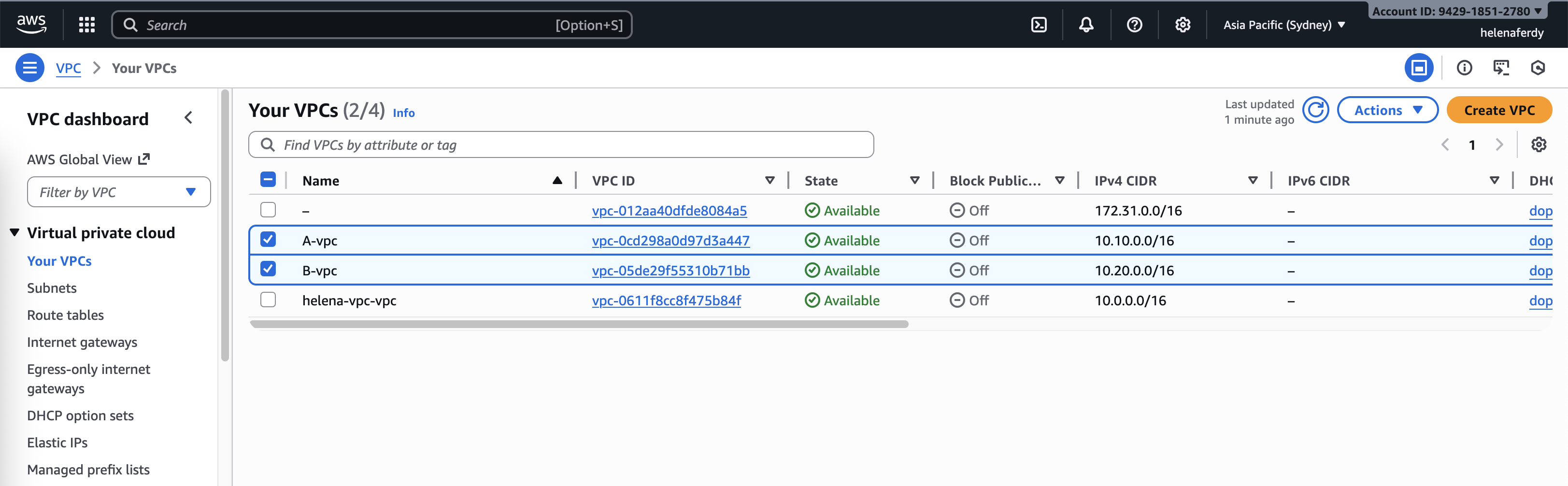Image resolution: width=1568 pixels, height=486 pixels.
Task: Click the Create VPC button
Action: tap(1498, 110)
